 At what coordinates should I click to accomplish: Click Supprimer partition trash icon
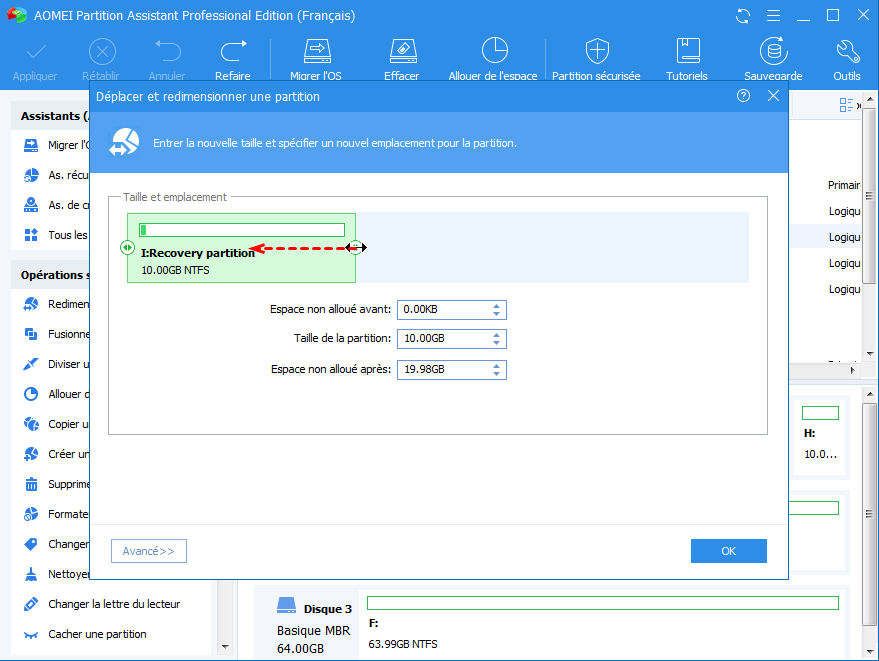coord(31,484)
